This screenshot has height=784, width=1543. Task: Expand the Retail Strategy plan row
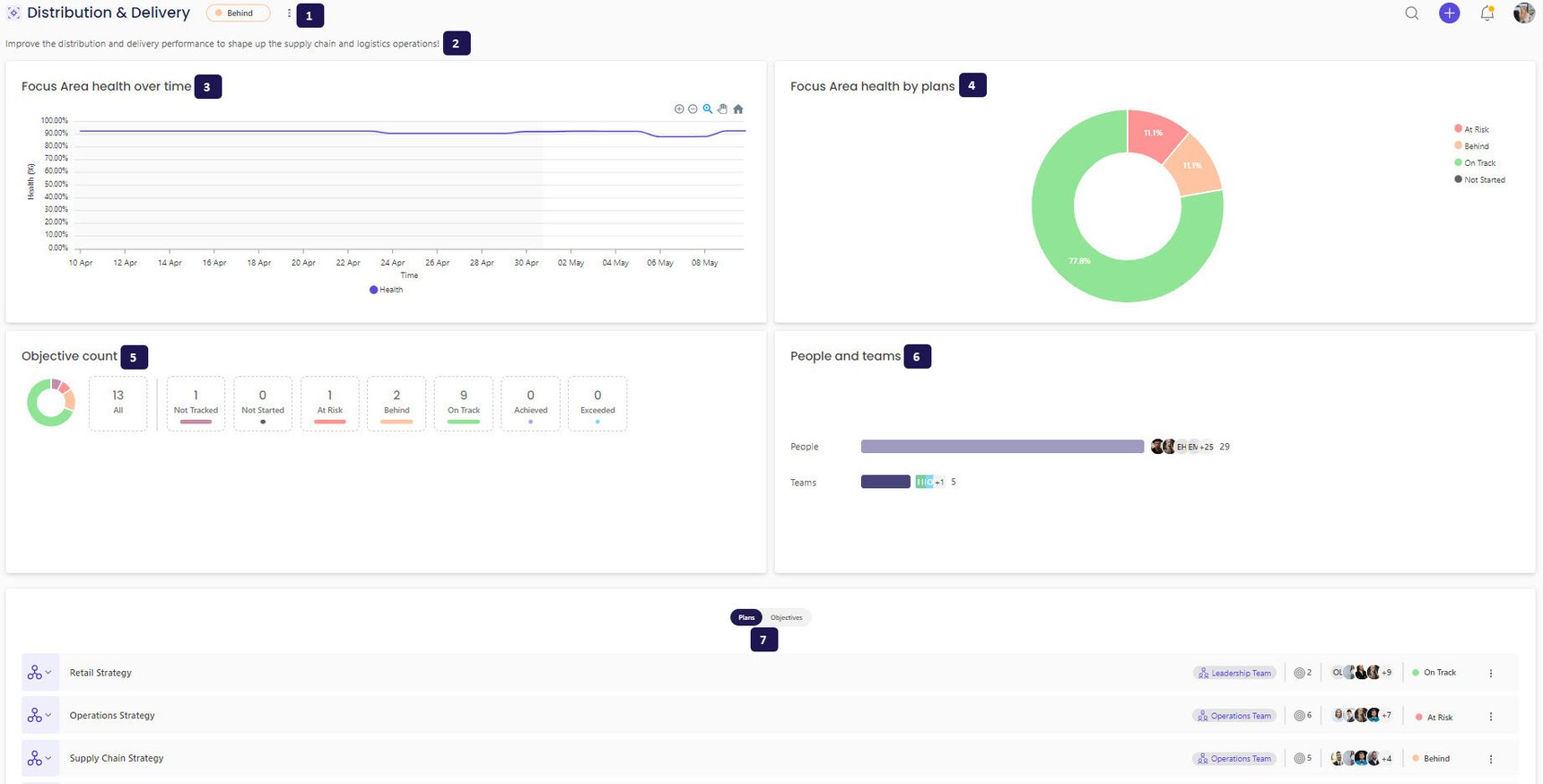point(39,673)
